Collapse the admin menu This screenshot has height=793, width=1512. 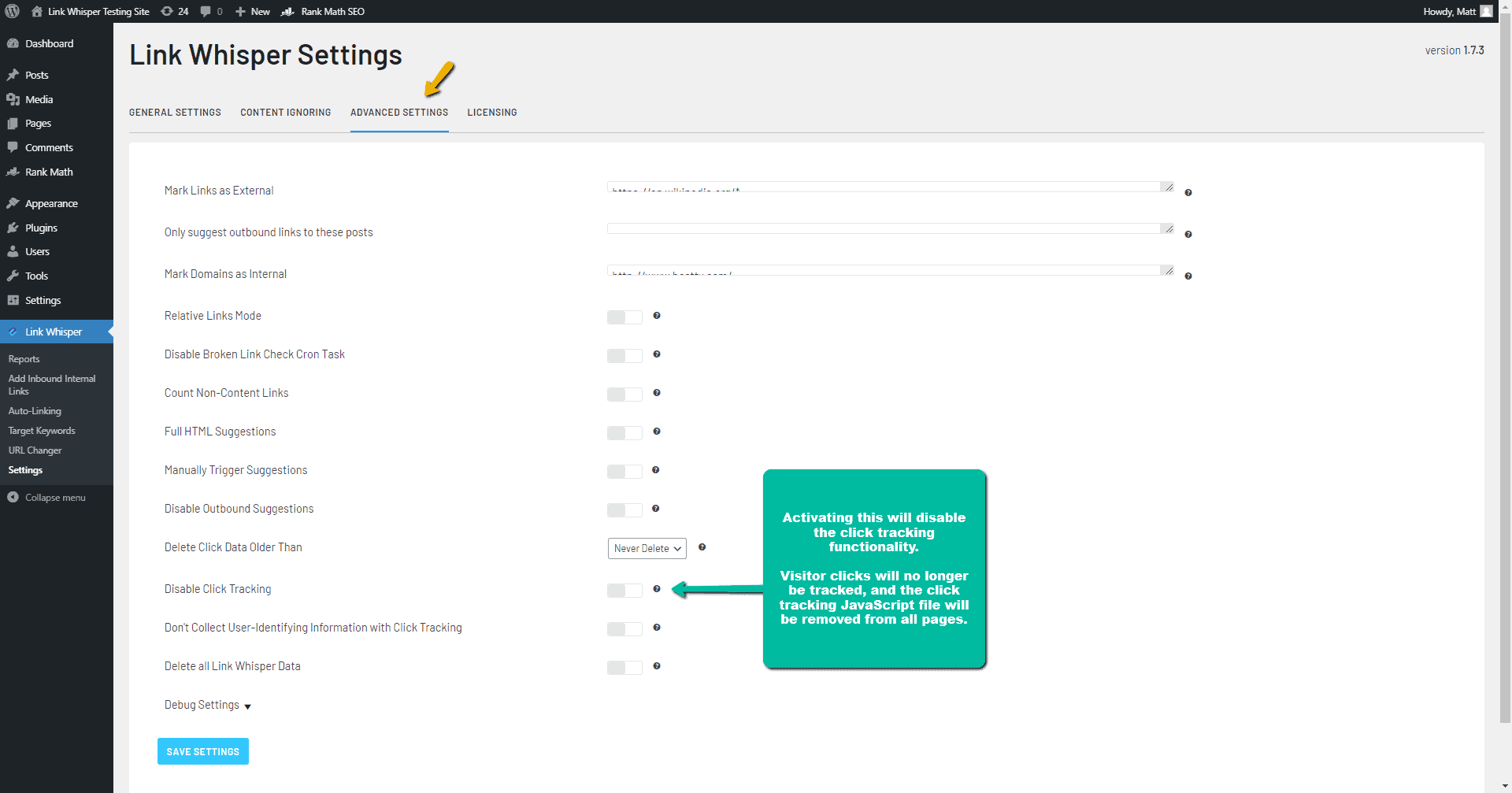coord(52,497)
